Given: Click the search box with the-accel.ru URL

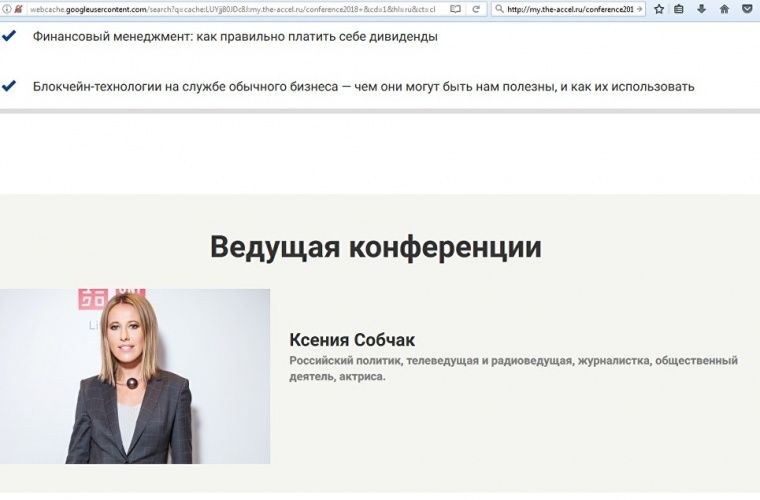Looking at the screenshot, I should click(x=570, y=9).
